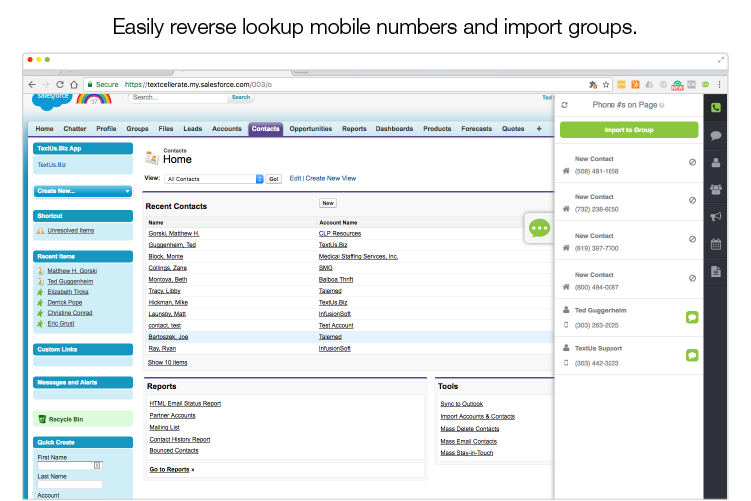This screenshot has height=501, width=751.
Task: Open the phone numbers panel icon
Action: click(x=716, y=108)
